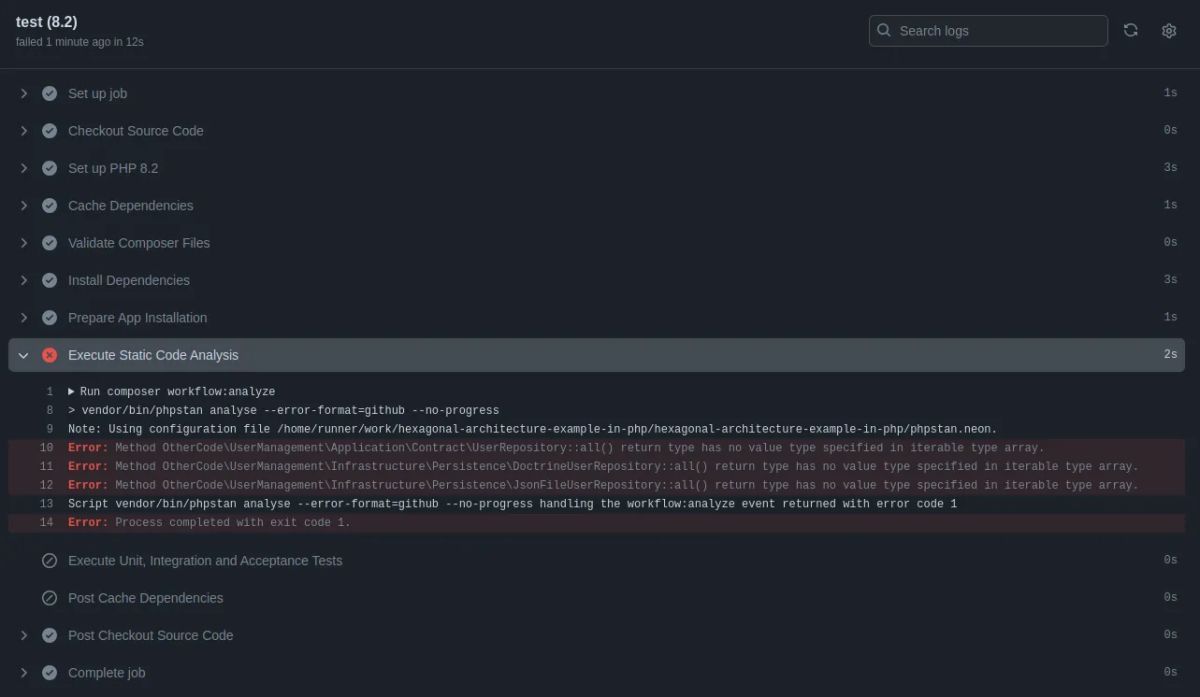The height and width of the screenshot is (697, 1200).
Task: Expand the Install Dependencies step chevron
Action: [x=24, y=280]
